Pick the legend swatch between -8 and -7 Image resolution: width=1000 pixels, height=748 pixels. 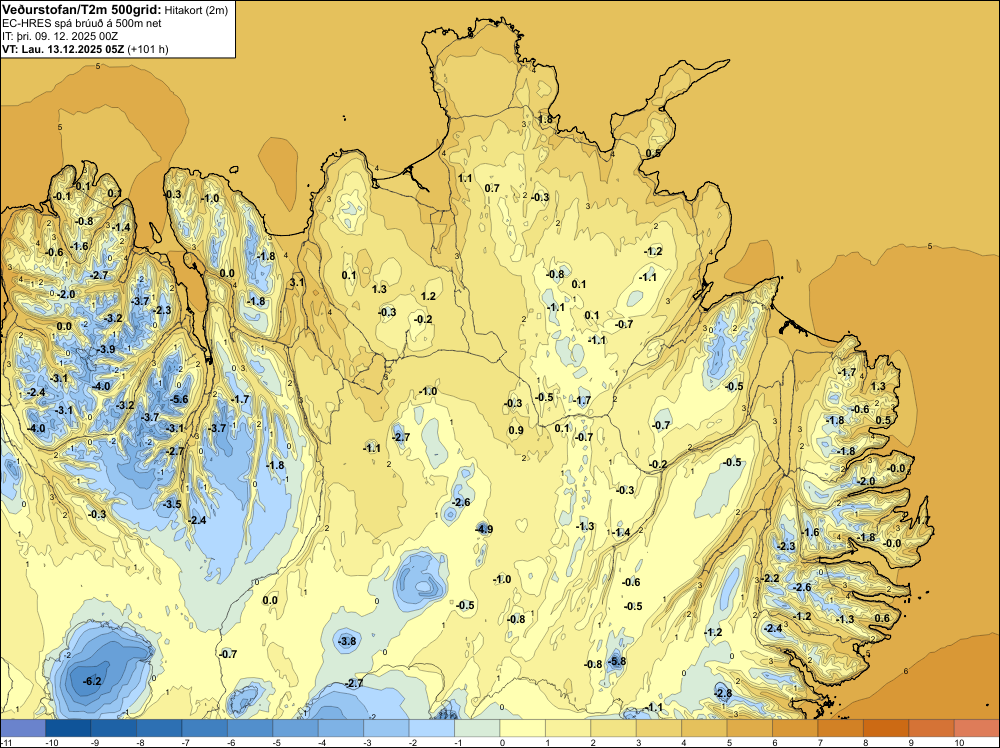point(159,728)
